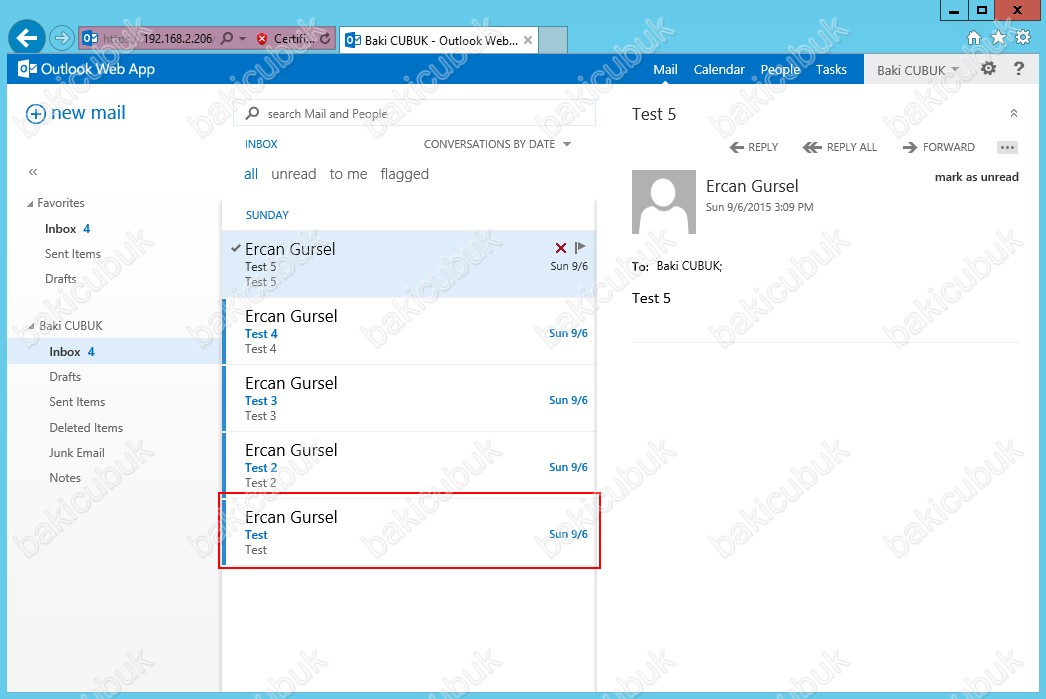Viewport: 1046px width, 699px height.
Task: Switch to Mail in top navigation
Action: coord(665,69)
